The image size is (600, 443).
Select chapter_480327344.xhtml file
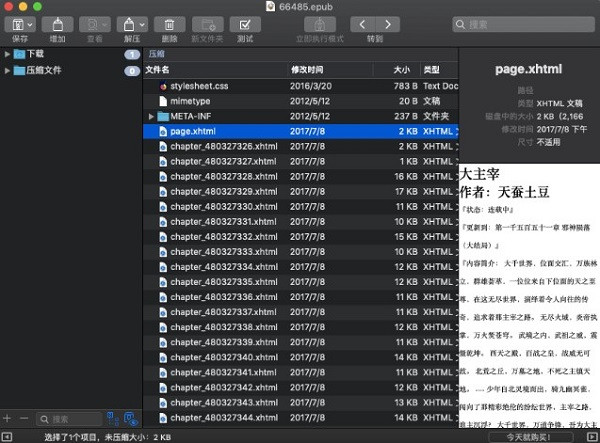click(301, 418)
